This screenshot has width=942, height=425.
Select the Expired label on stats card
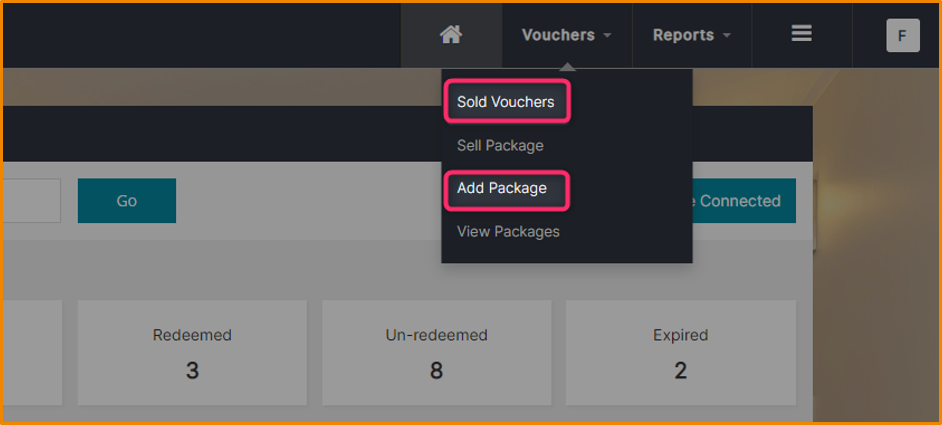point(680,335)
